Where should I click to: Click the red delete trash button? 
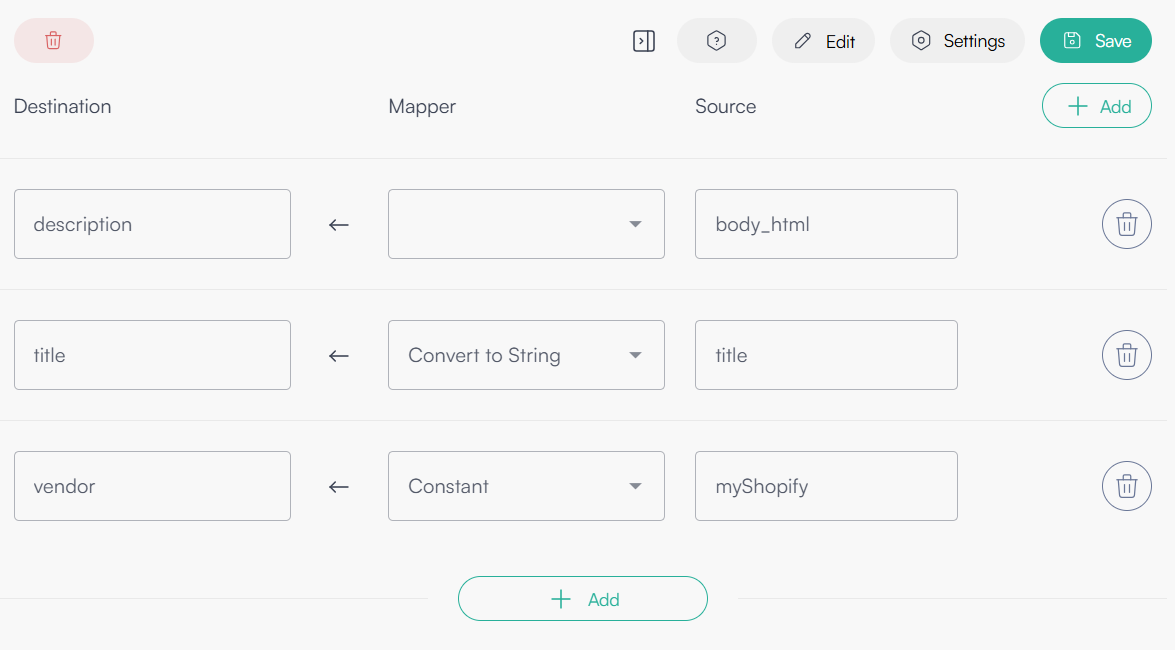coord(54,40)
